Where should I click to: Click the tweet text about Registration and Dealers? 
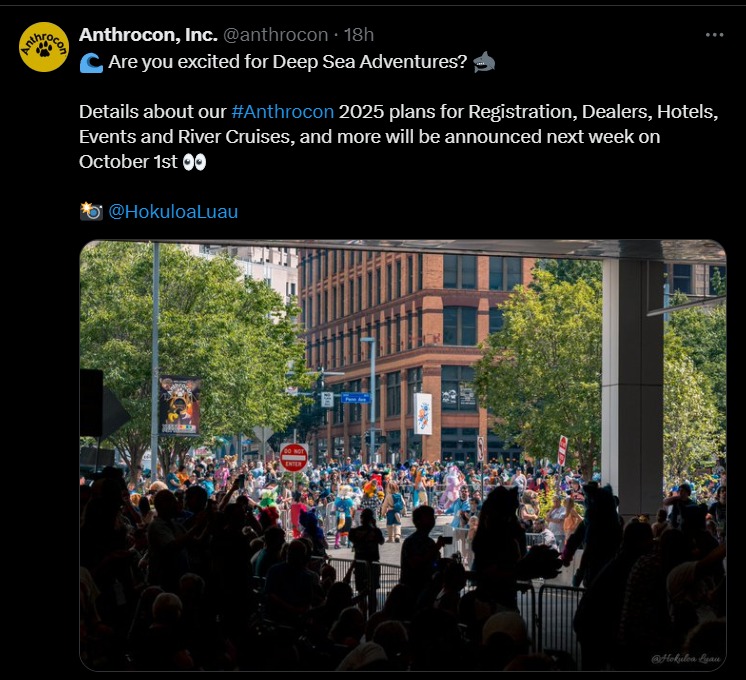398,137
